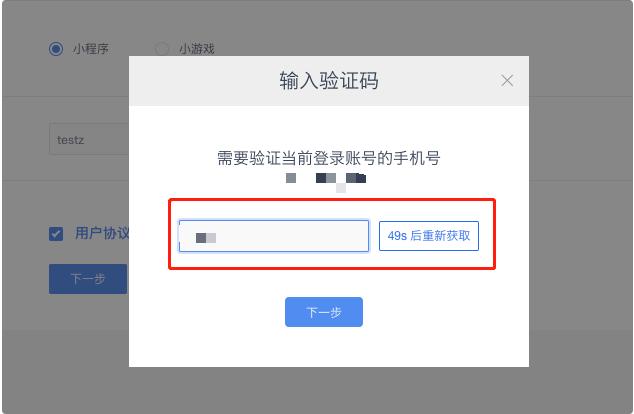Click the dimmed 下一步 button behind the dialog

click(x=88, y=279)
